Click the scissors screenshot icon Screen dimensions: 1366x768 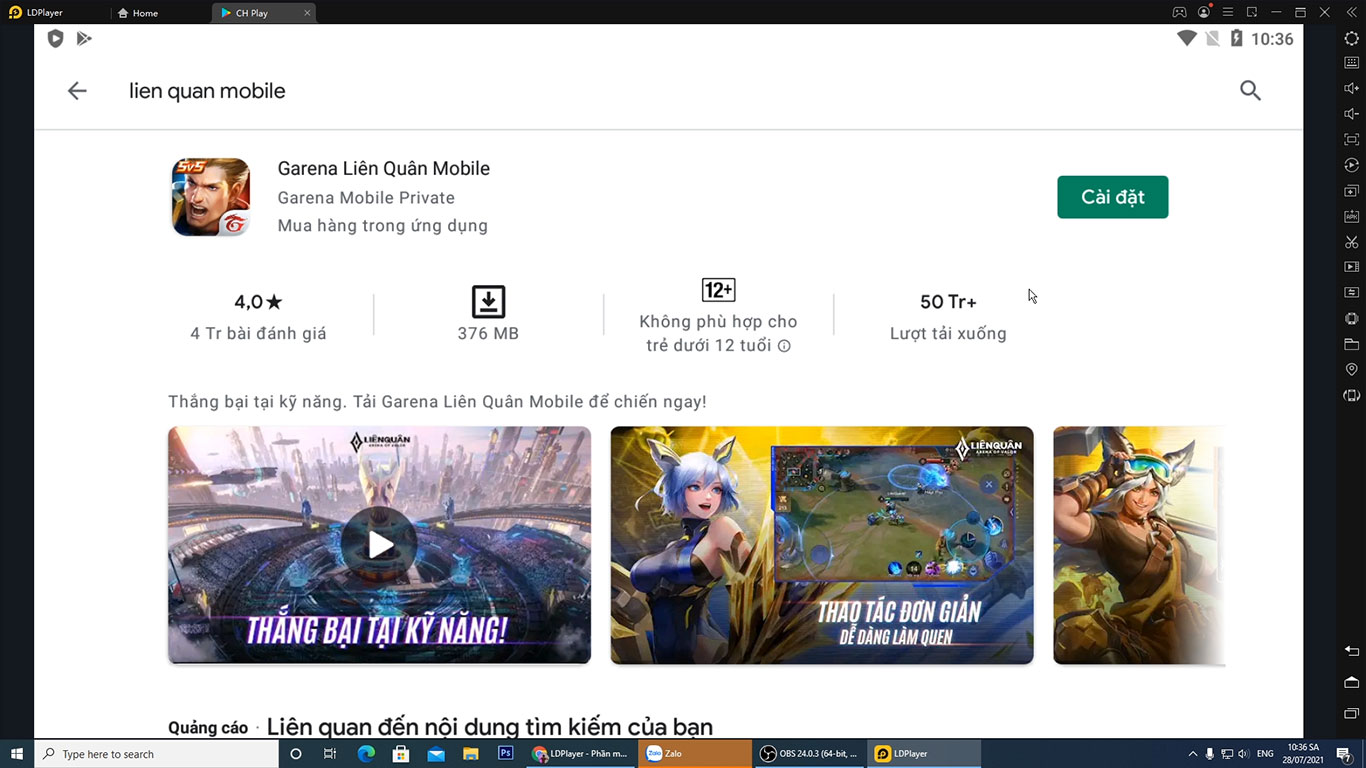tap(1351, 242)
